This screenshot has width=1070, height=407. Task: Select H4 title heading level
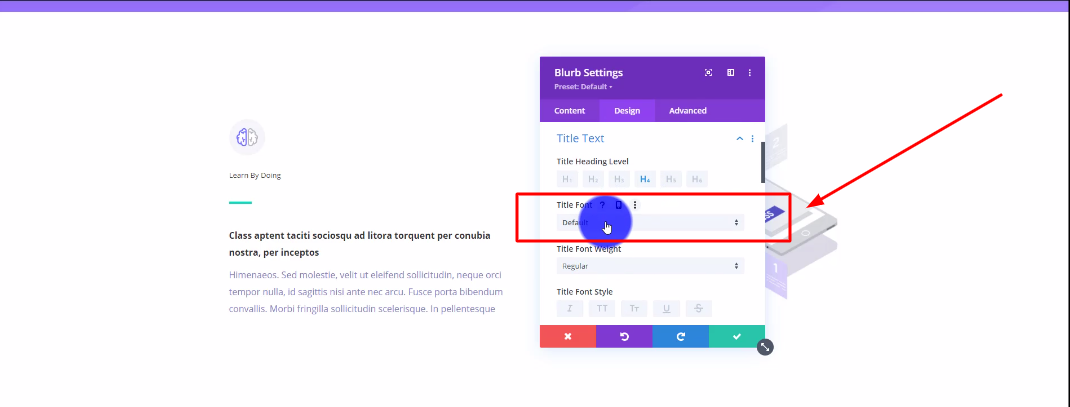pos(645,179)
